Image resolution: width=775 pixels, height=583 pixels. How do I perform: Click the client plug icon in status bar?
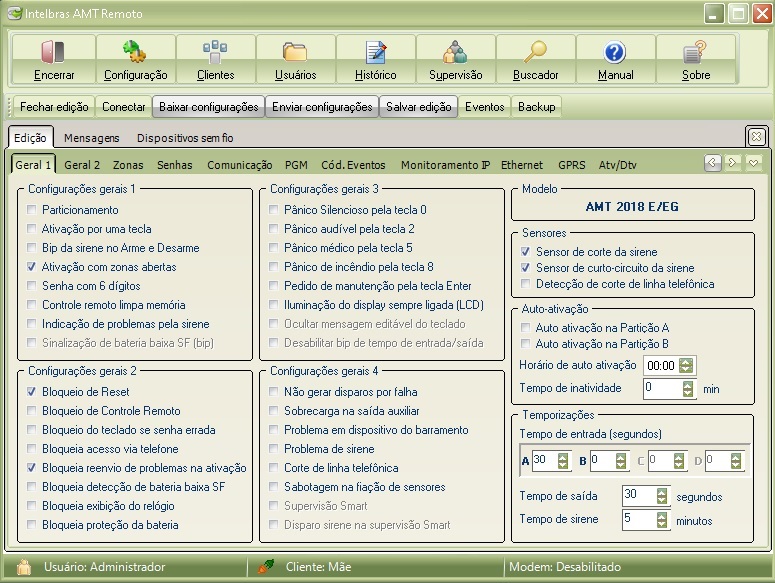(266, 566)
